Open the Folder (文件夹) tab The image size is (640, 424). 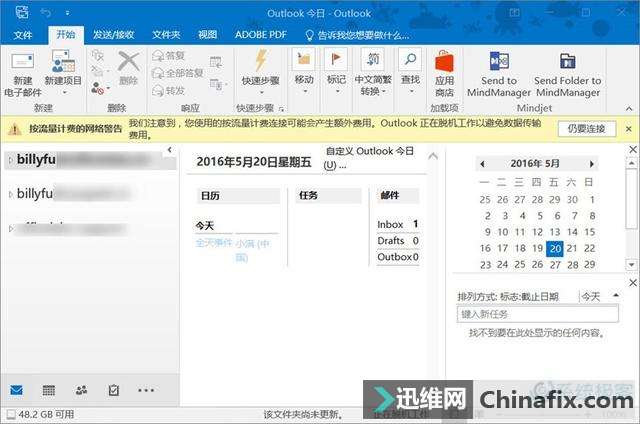click(x=166, y=35)
